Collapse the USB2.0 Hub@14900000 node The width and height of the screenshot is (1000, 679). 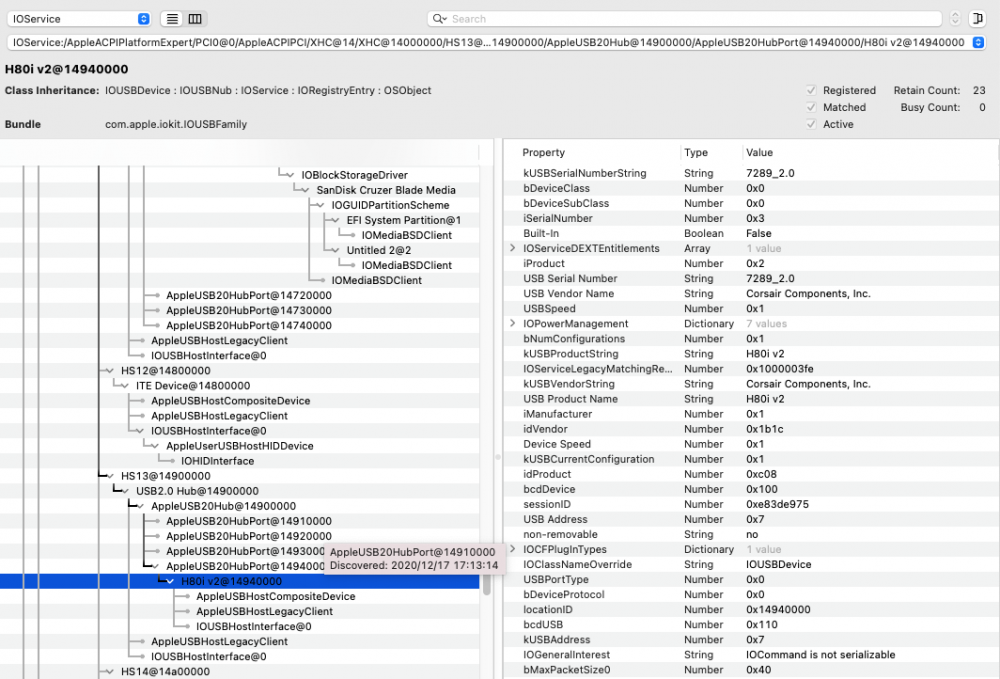[x=126, y=491]
